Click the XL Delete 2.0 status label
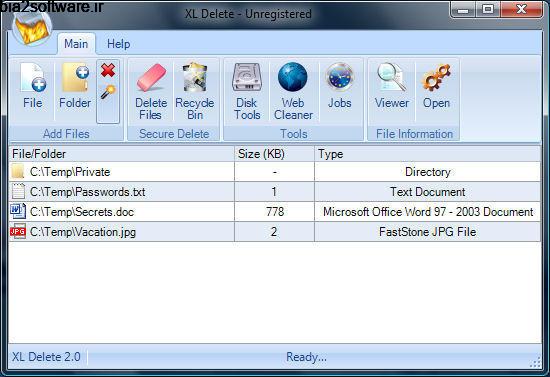Viewport: 550px width, 377px height. [x=46, y=357]
